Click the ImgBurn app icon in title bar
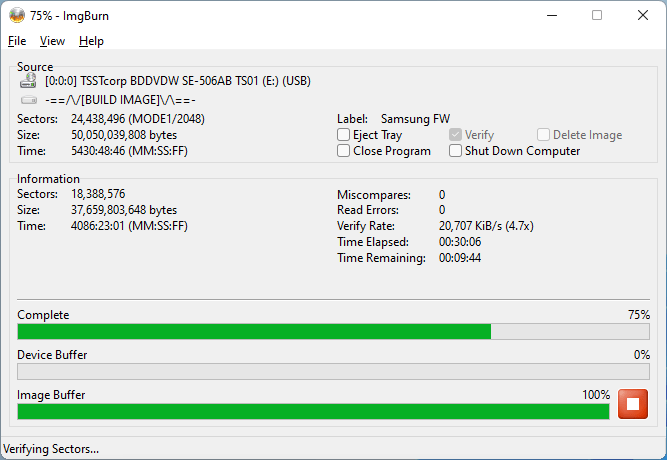667x460 pixels. click(16, 15)
